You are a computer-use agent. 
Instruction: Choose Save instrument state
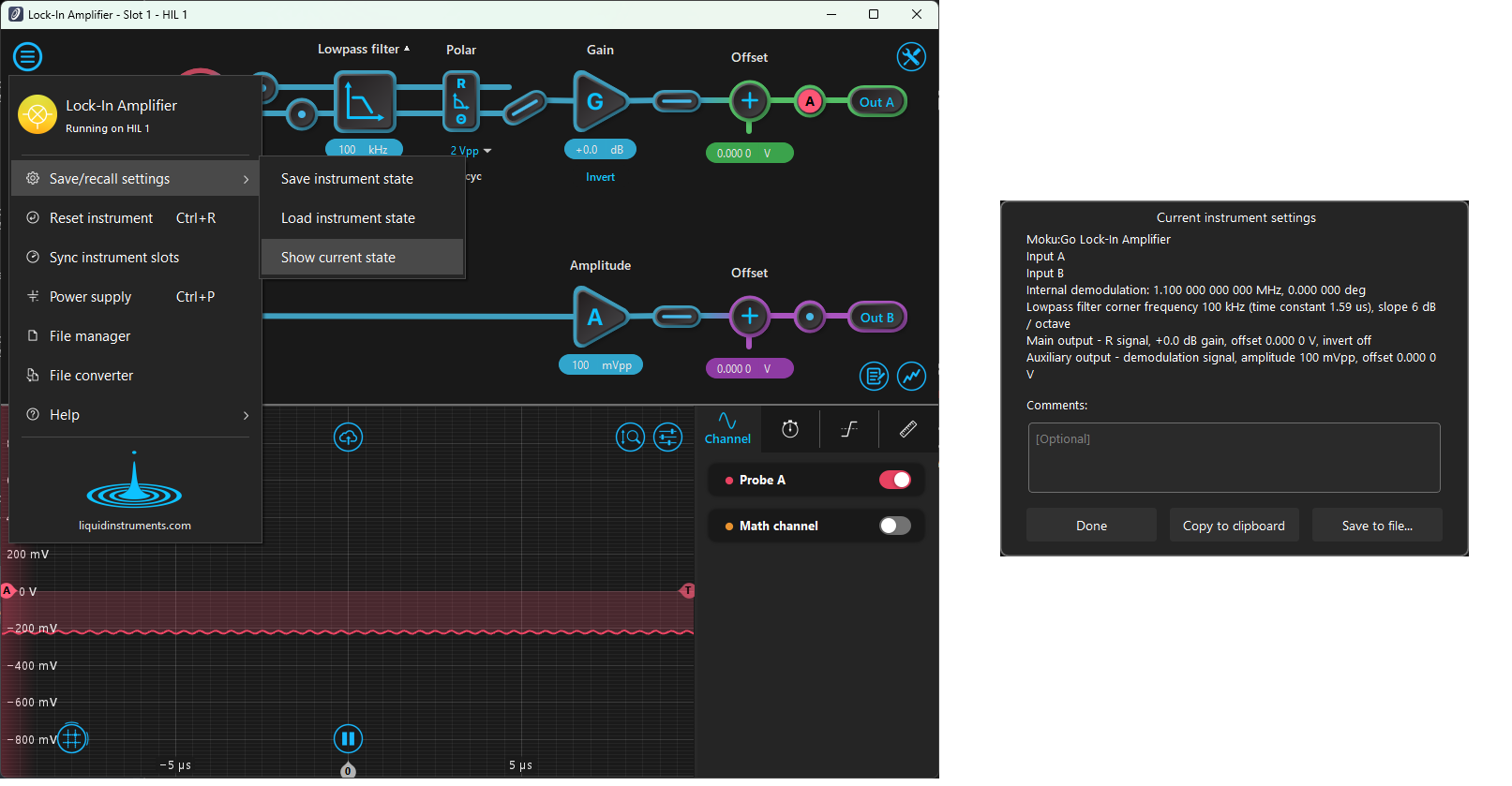coord(363,179)
